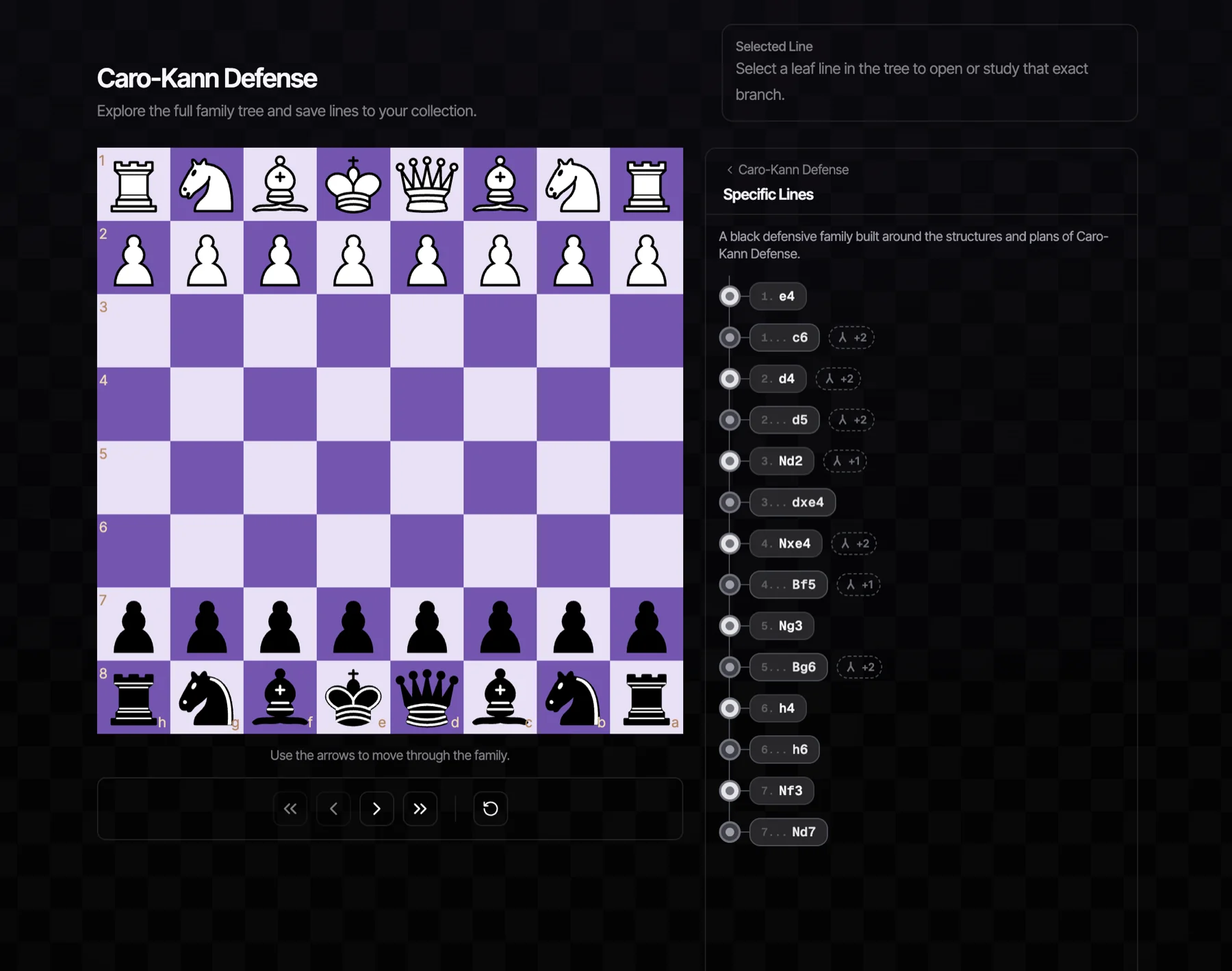Go back via the Caro-Kann Defense breadcrumb
1232x971 pixels.
click(787, 170)
